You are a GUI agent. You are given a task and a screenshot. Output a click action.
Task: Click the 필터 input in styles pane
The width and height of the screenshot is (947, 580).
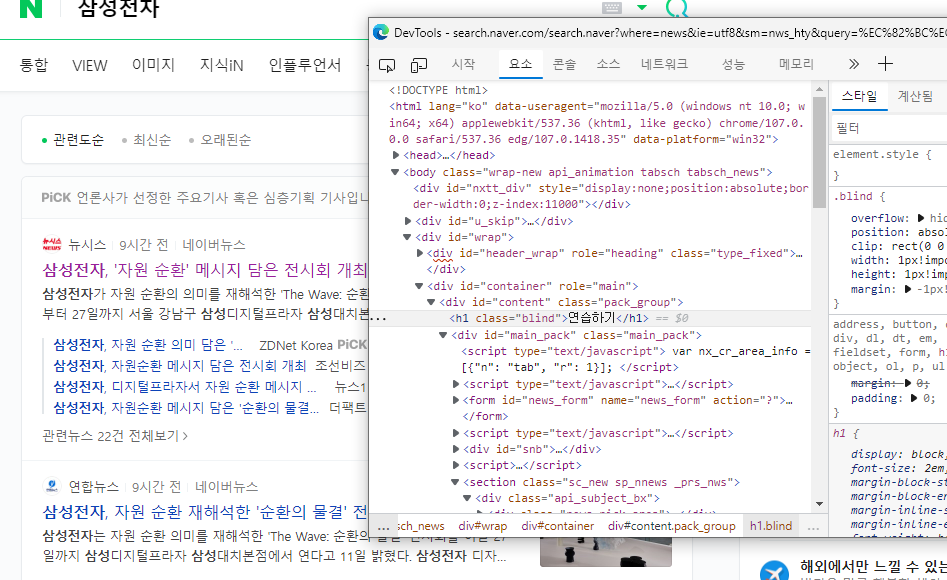click(889, 128)
